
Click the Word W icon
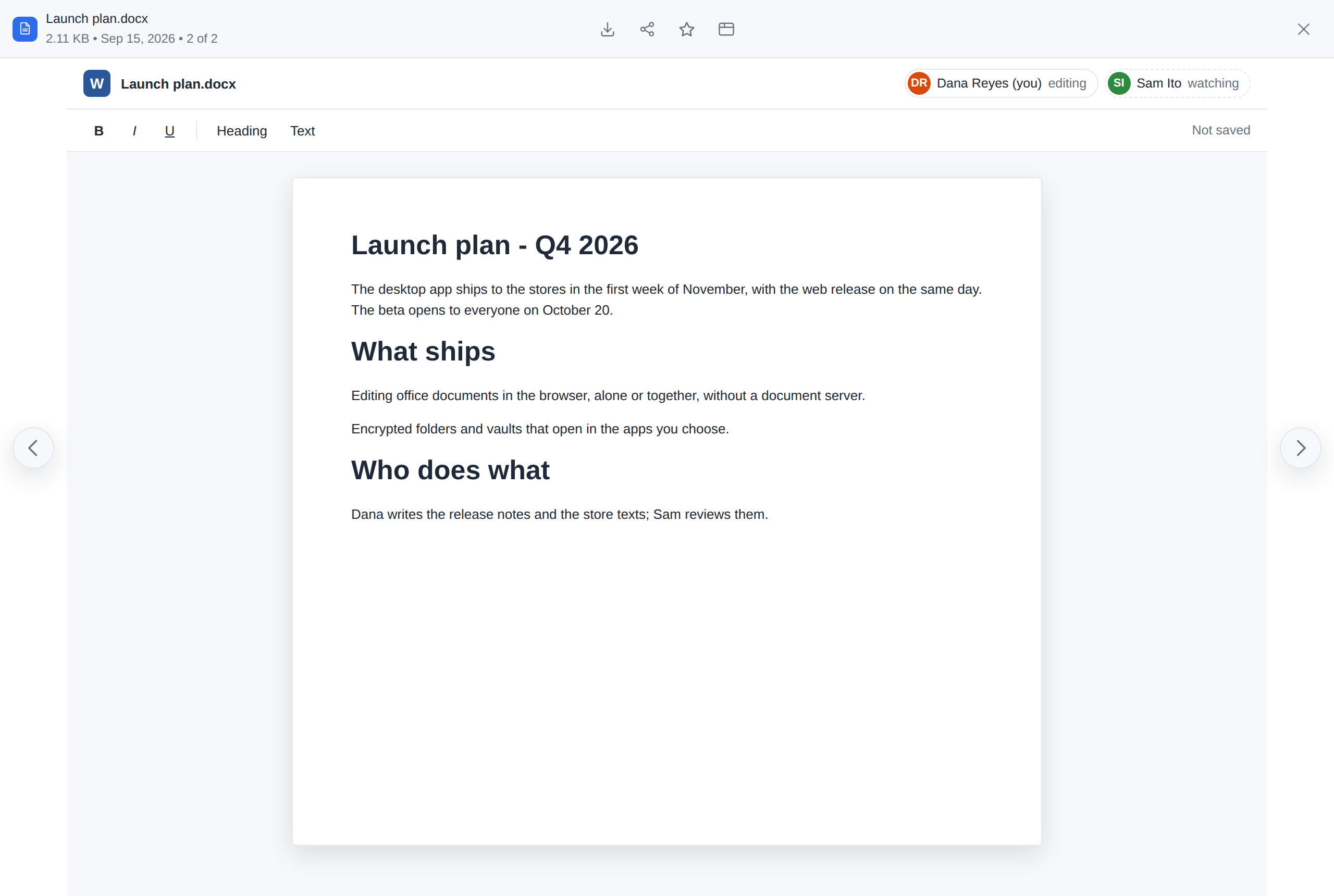click(96, 83)
